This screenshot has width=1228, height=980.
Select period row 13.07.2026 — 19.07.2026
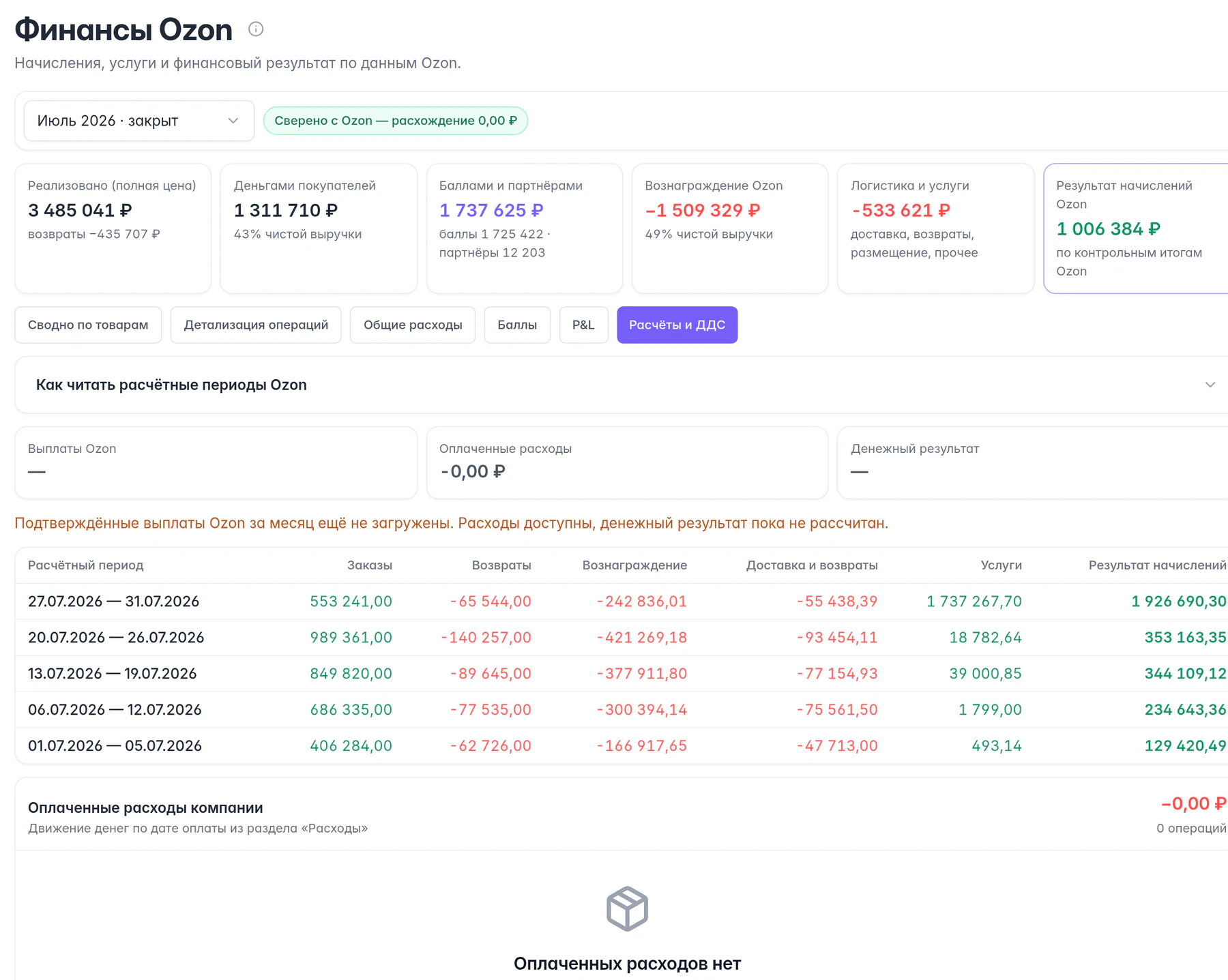coord(622,674)
